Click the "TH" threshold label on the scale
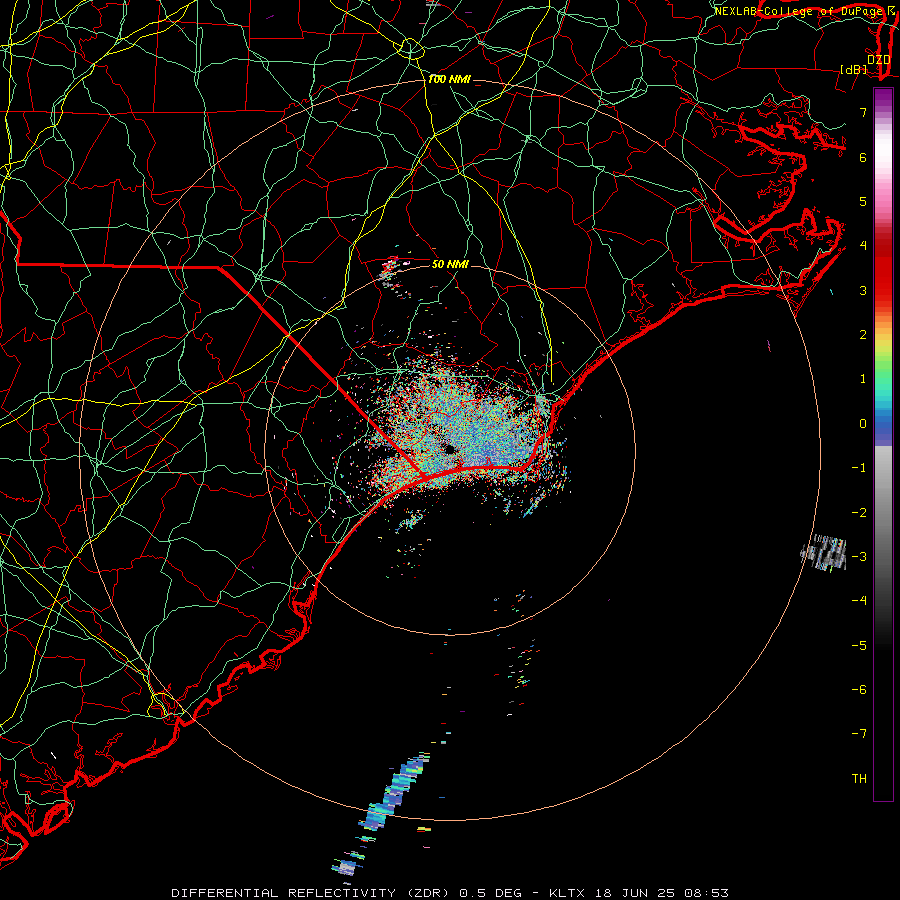Image resolution: width=900 pixels, height=900 pixels. pos(859,779)
